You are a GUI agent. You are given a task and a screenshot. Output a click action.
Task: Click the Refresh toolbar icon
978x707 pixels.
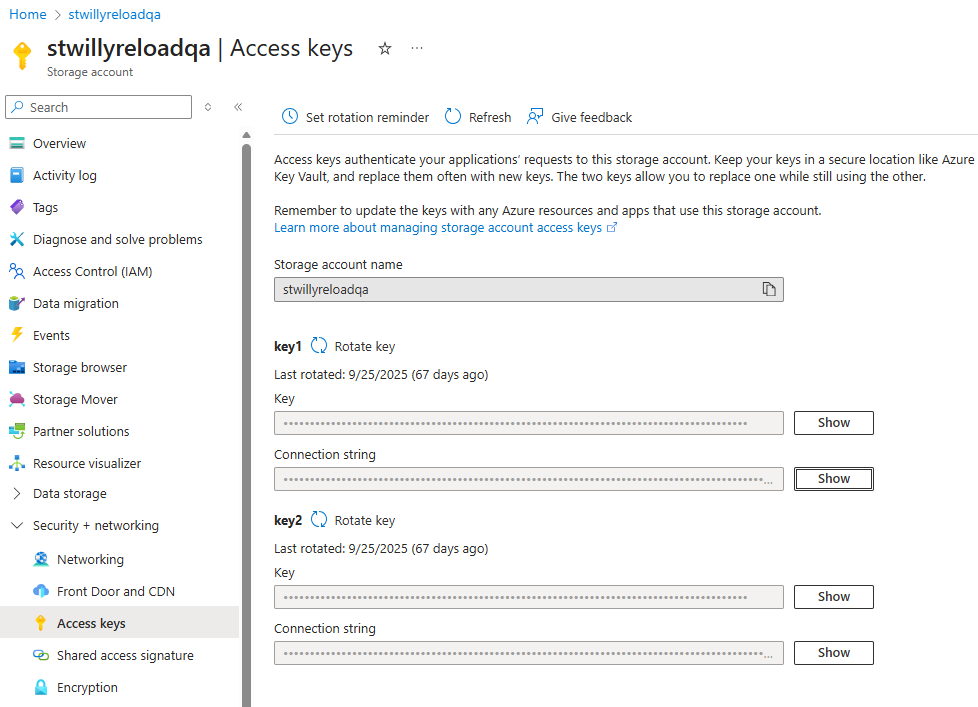(453, 117)
